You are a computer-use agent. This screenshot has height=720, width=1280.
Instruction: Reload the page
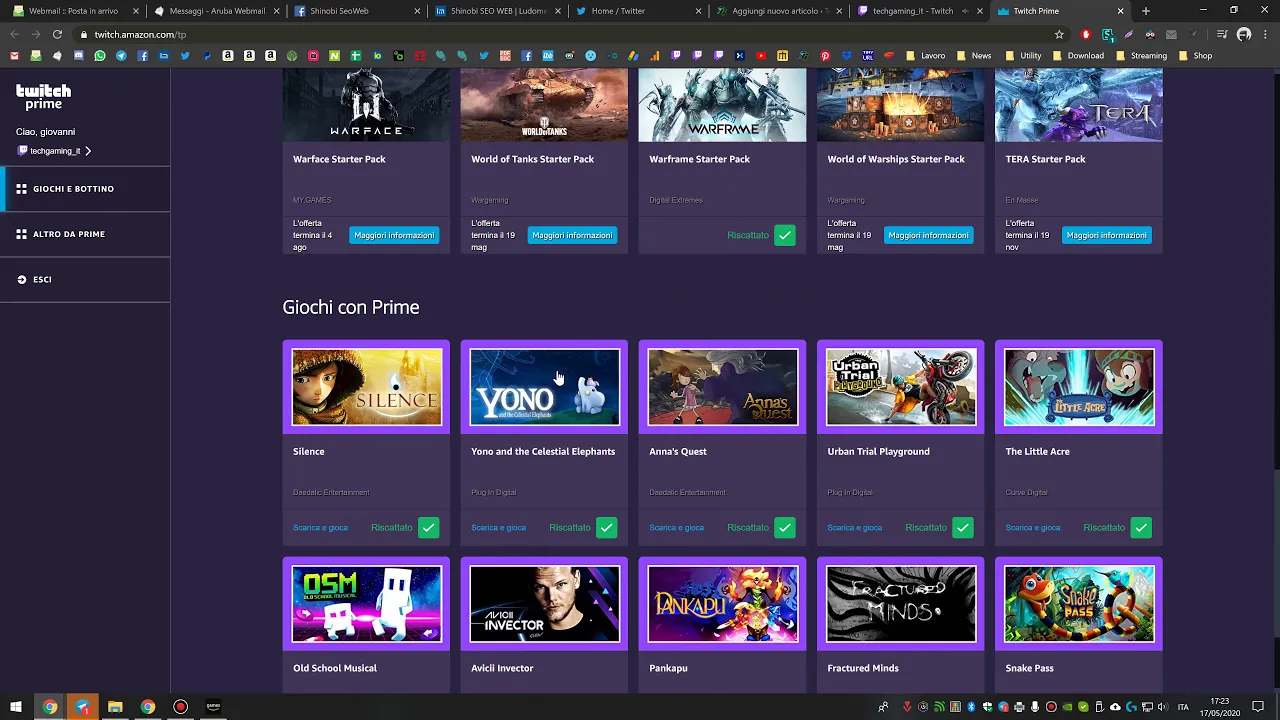coord(57,34)
